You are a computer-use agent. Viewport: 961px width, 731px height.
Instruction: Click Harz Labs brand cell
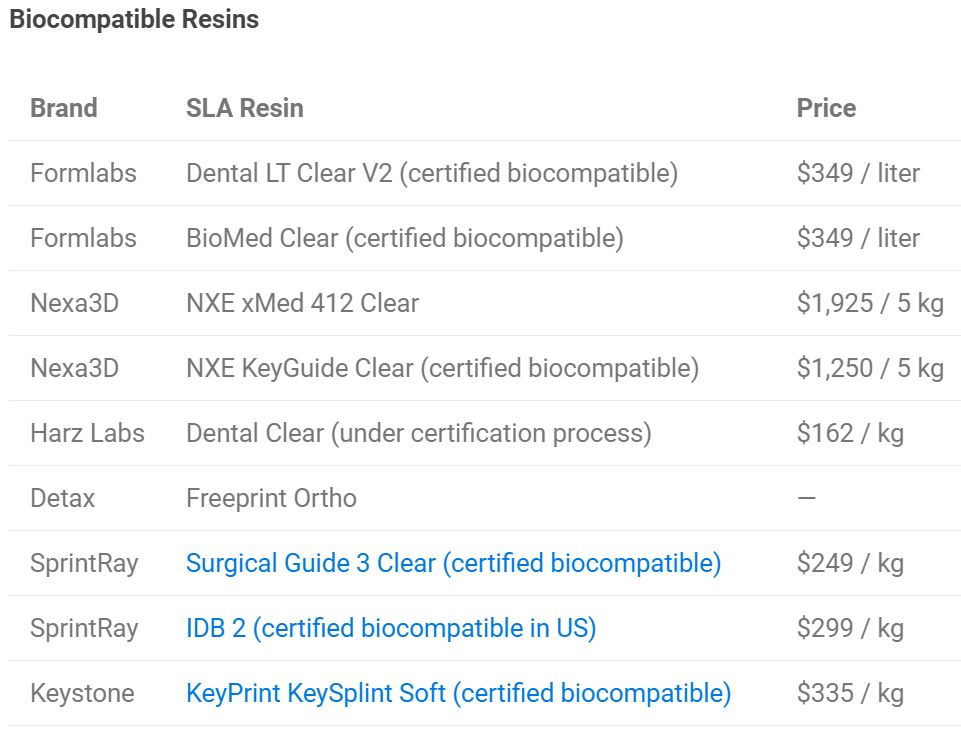(x=87, y=433)
